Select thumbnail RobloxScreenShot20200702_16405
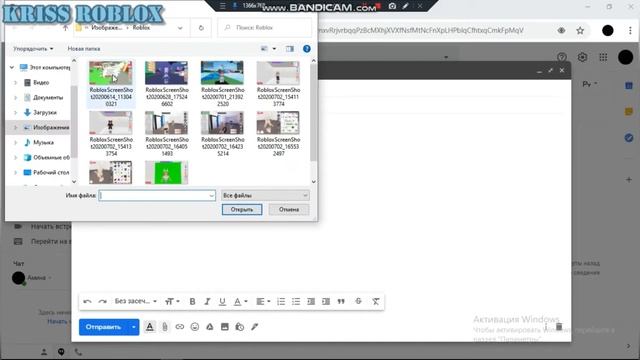 167,133
